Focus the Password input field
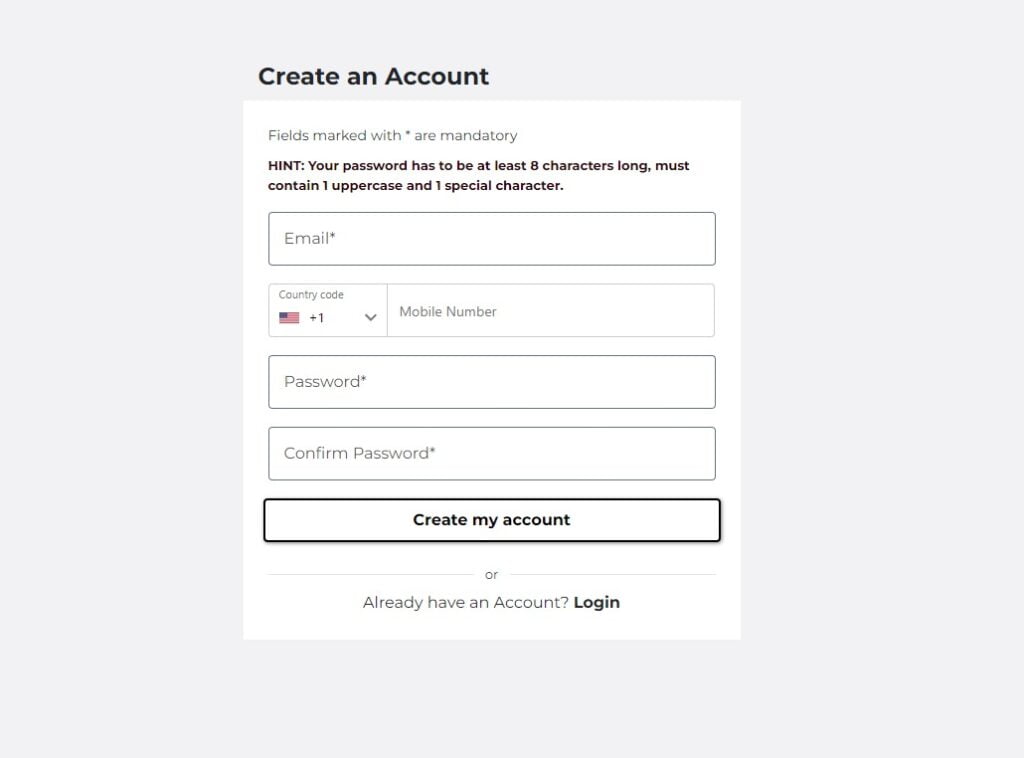This screenshot has height=758, width=1024. [x=492, y=382]
